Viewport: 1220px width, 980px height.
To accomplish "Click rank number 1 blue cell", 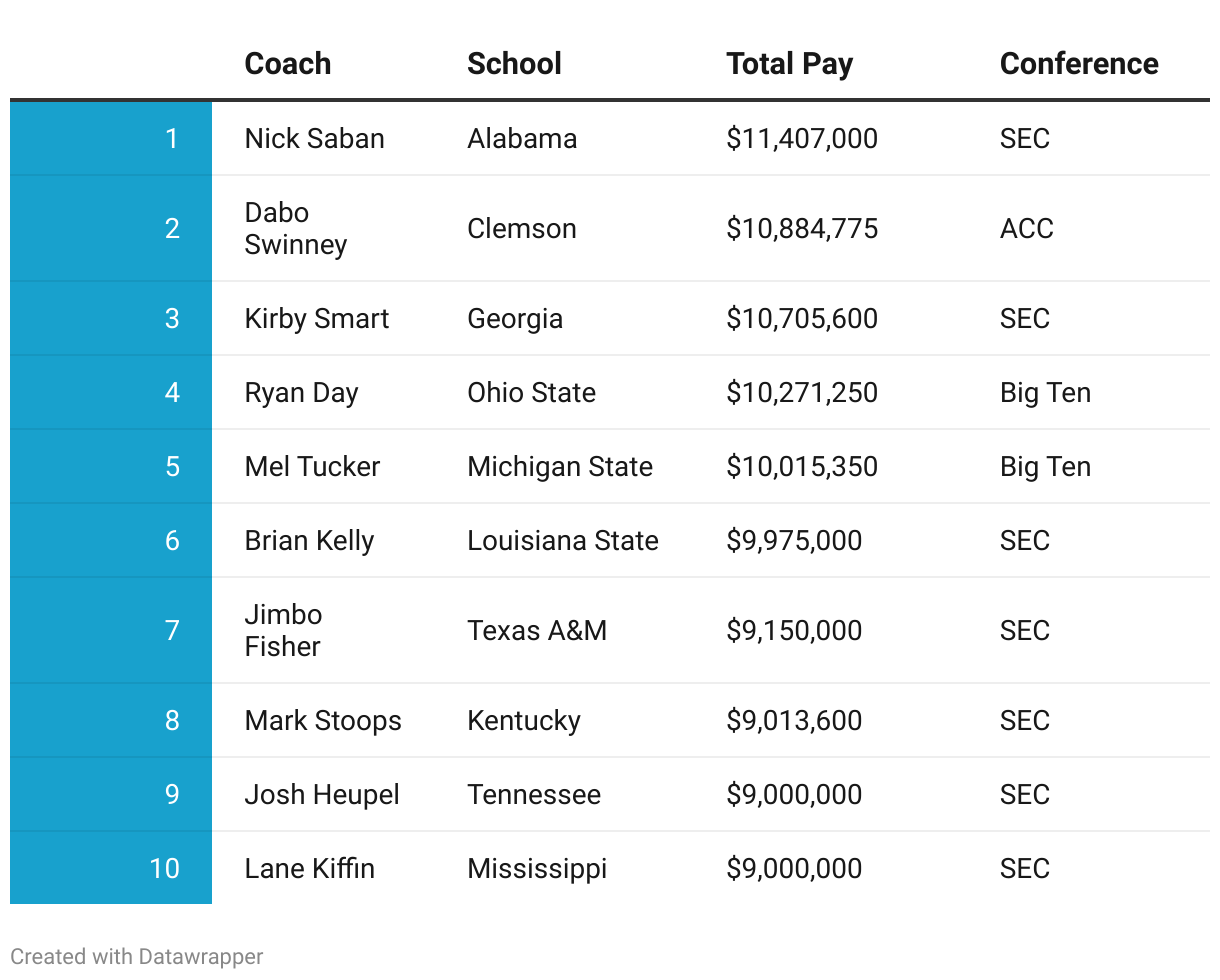I will [x=111, y=138].
